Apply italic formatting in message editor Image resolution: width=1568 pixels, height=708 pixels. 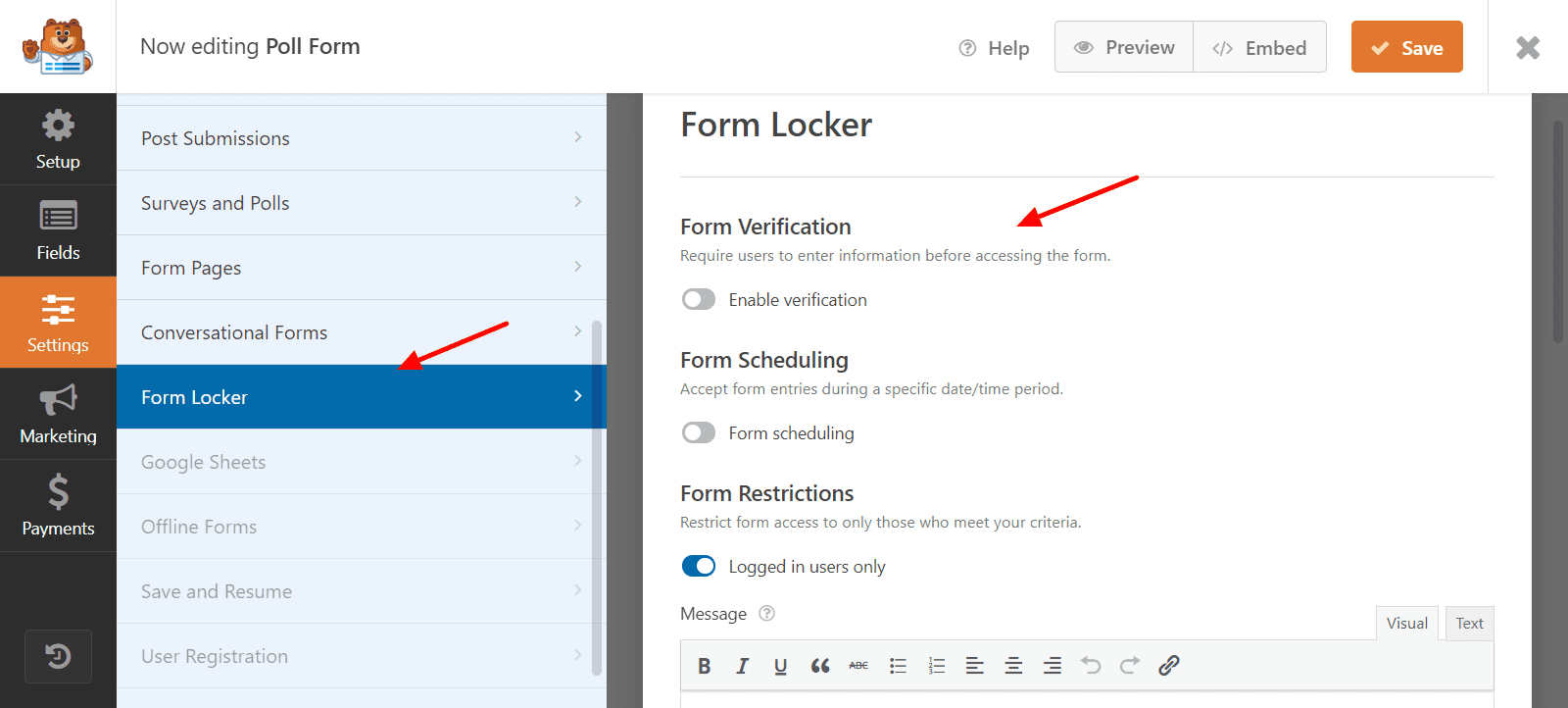[x=742, y=666]
